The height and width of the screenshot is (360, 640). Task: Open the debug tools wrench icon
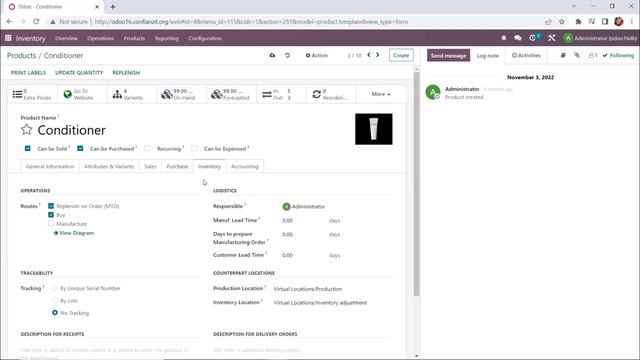click(x=551, y=38)
